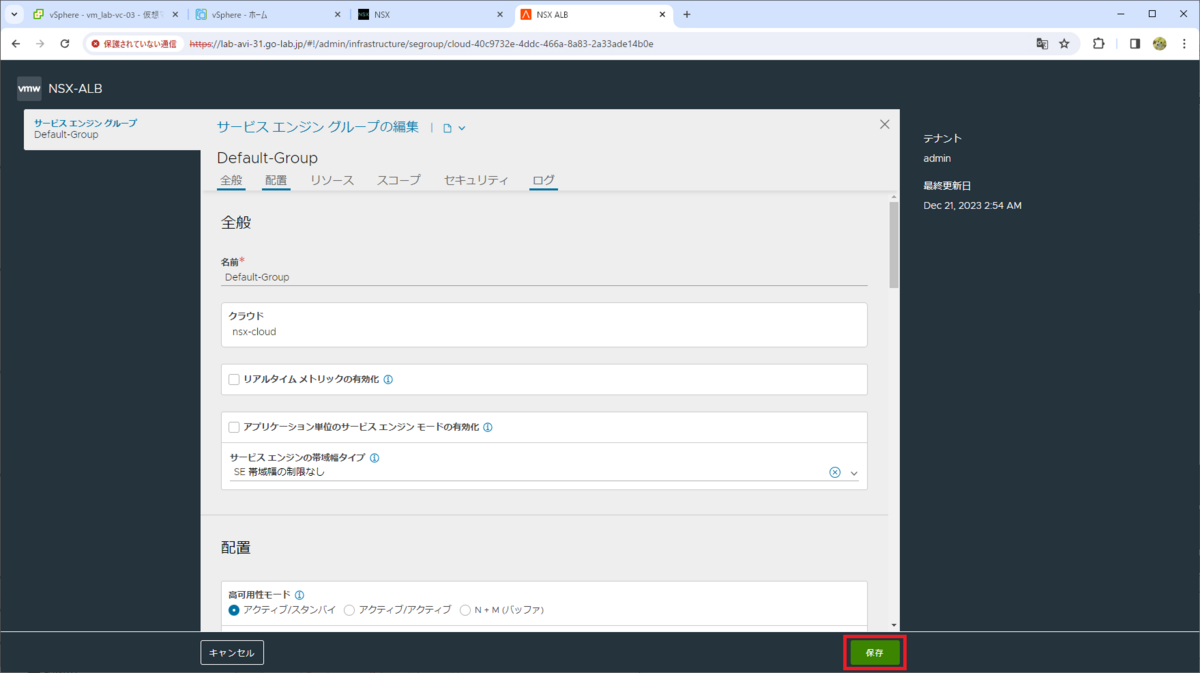Open a new browser tab
Screen dimensions: 1200x673
687,15
